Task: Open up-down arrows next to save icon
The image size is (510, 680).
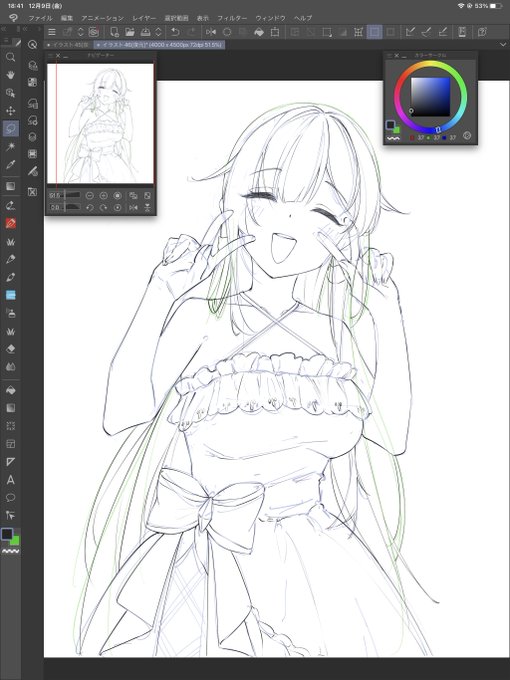Action: tap(158, 32)
